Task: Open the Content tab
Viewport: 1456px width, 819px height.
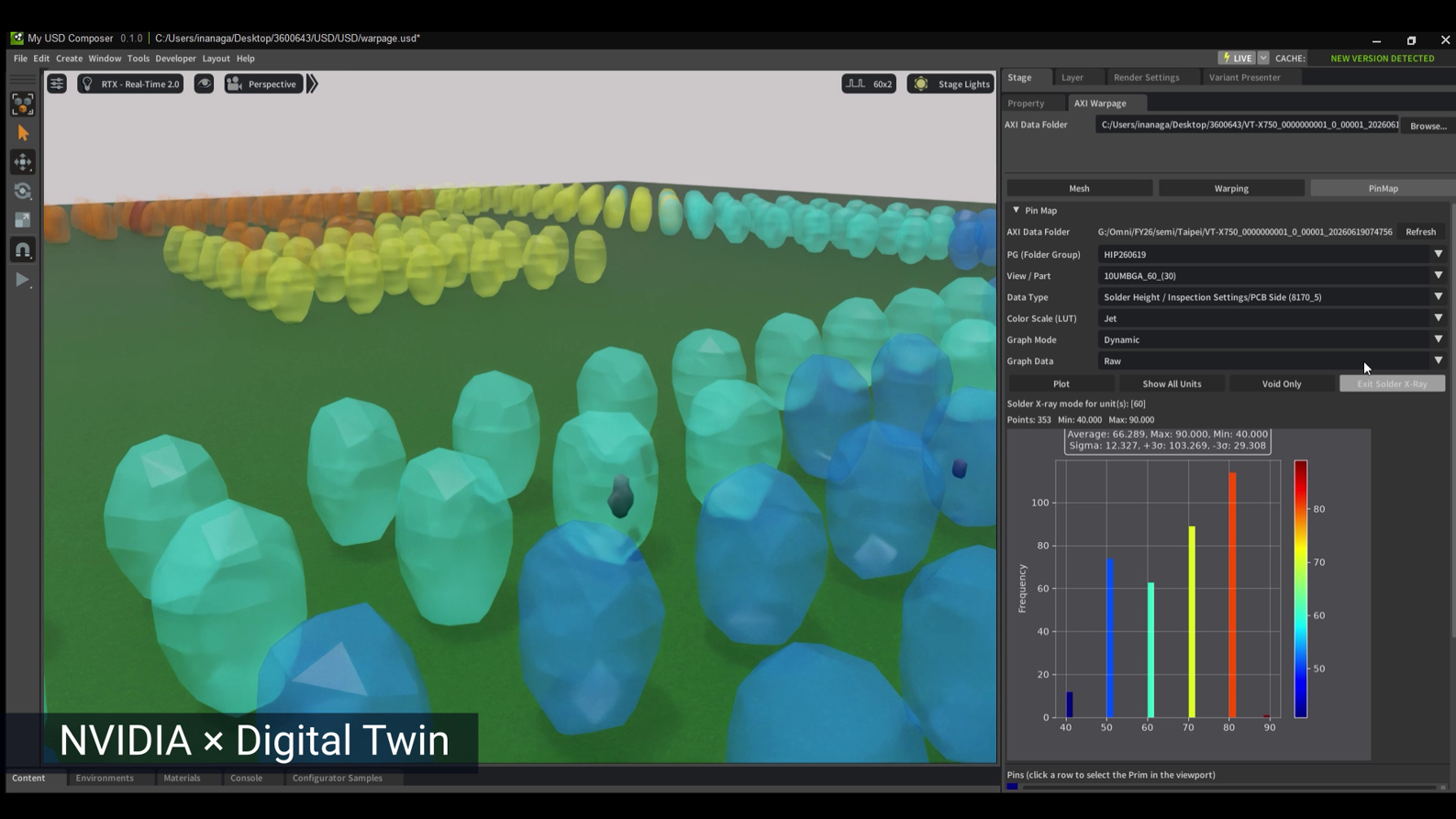Action: pos(28,779)
